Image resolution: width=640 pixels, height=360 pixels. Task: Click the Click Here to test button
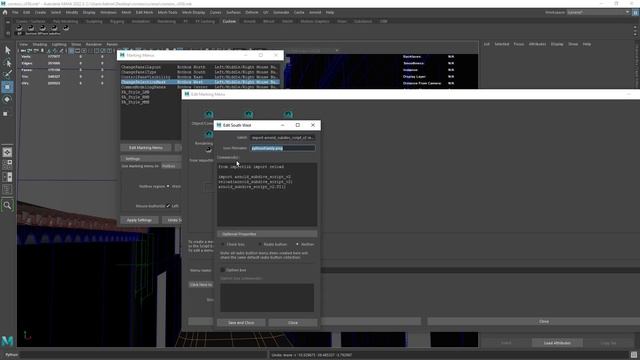tap(201, 284)
